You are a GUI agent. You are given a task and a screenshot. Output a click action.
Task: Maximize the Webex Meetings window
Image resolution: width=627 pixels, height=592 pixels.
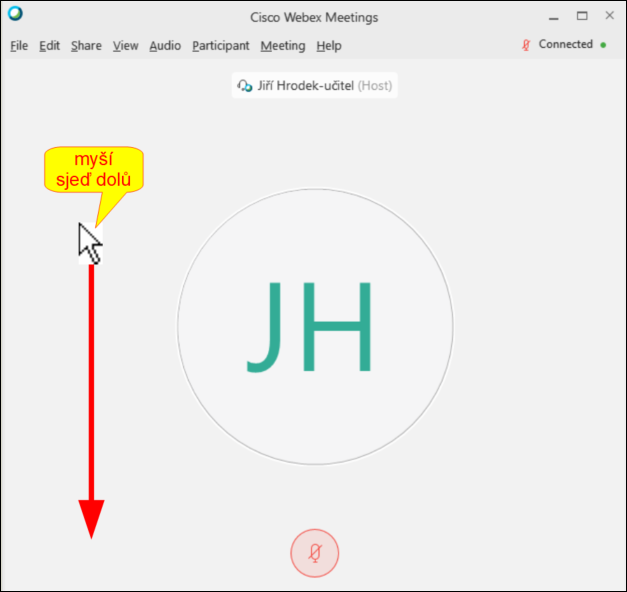click(582, 16)
